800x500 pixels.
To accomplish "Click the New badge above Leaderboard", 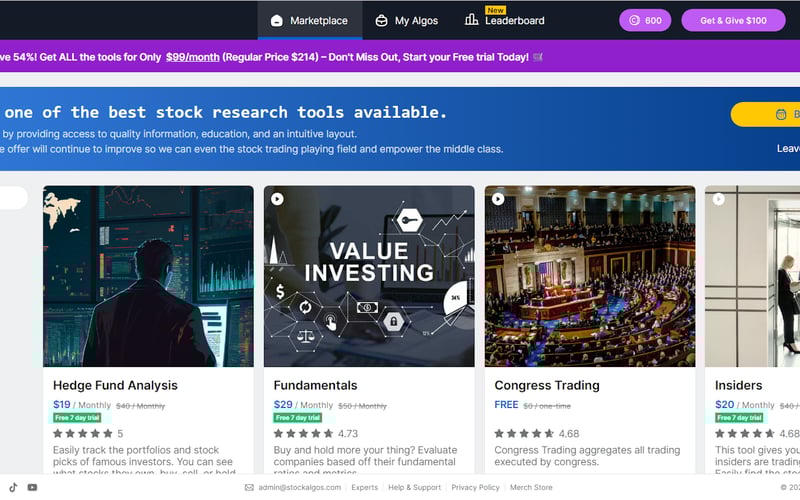I will (495, 10).
